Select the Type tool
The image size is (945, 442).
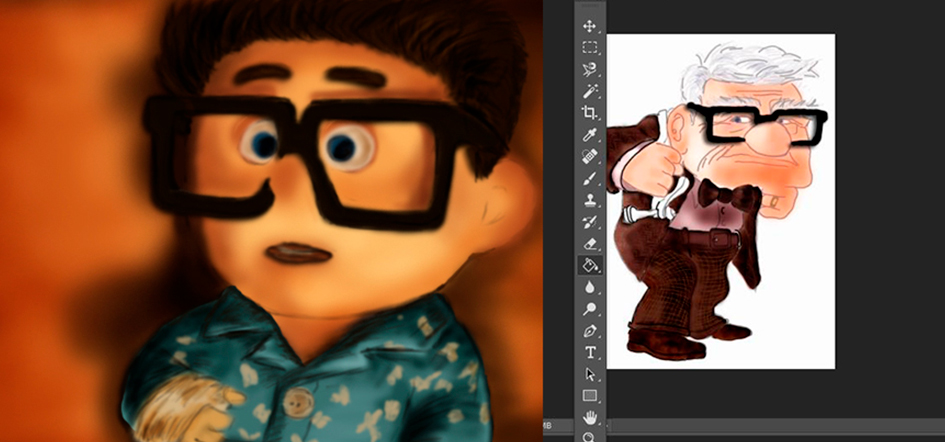[589, 353]
